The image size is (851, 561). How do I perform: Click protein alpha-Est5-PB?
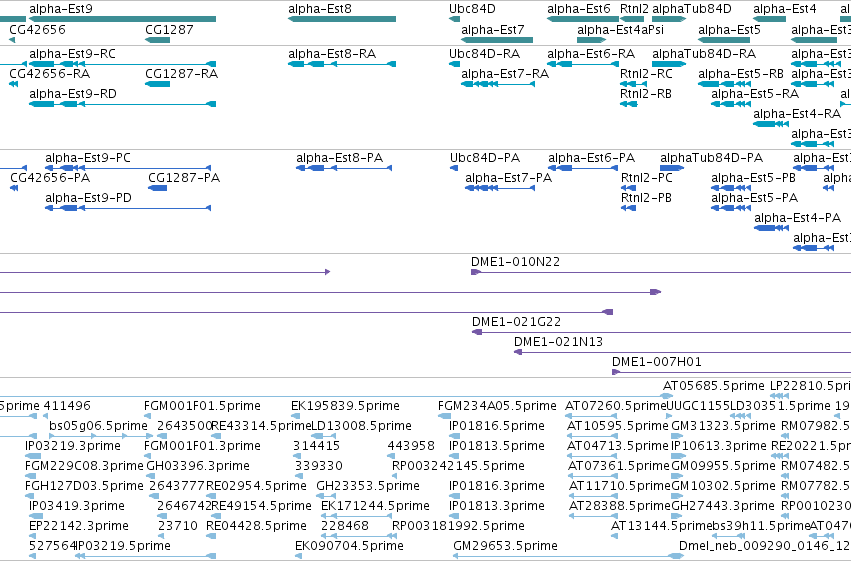[731, 188]
